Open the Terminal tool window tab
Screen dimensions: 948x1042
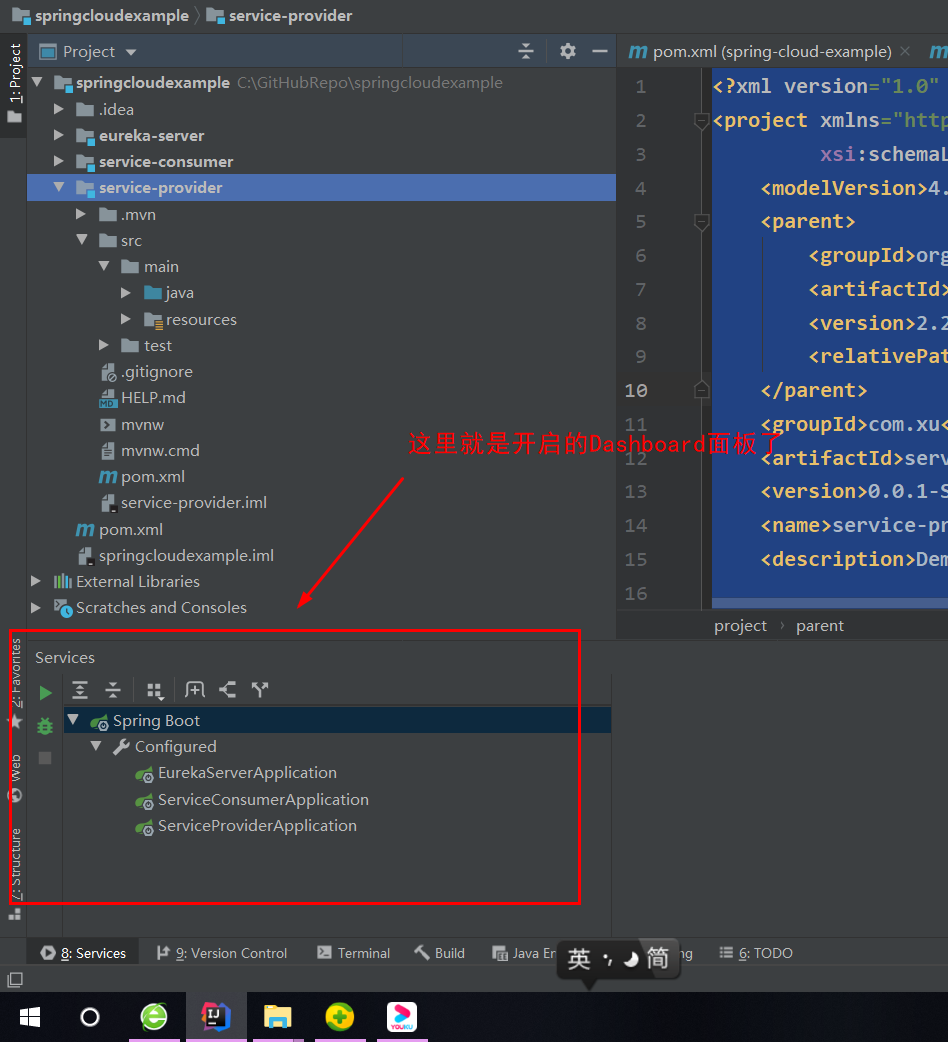(353, 953)
